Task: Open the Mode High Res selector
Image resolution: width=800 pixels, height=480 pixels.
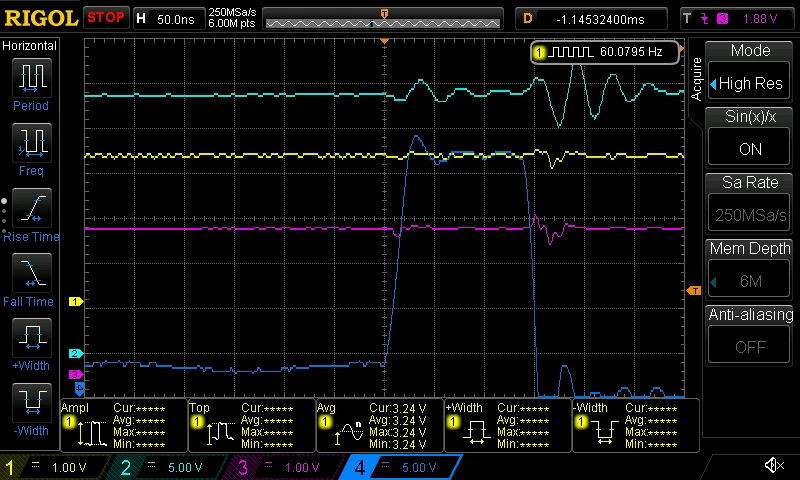Action: pos(749,83)
